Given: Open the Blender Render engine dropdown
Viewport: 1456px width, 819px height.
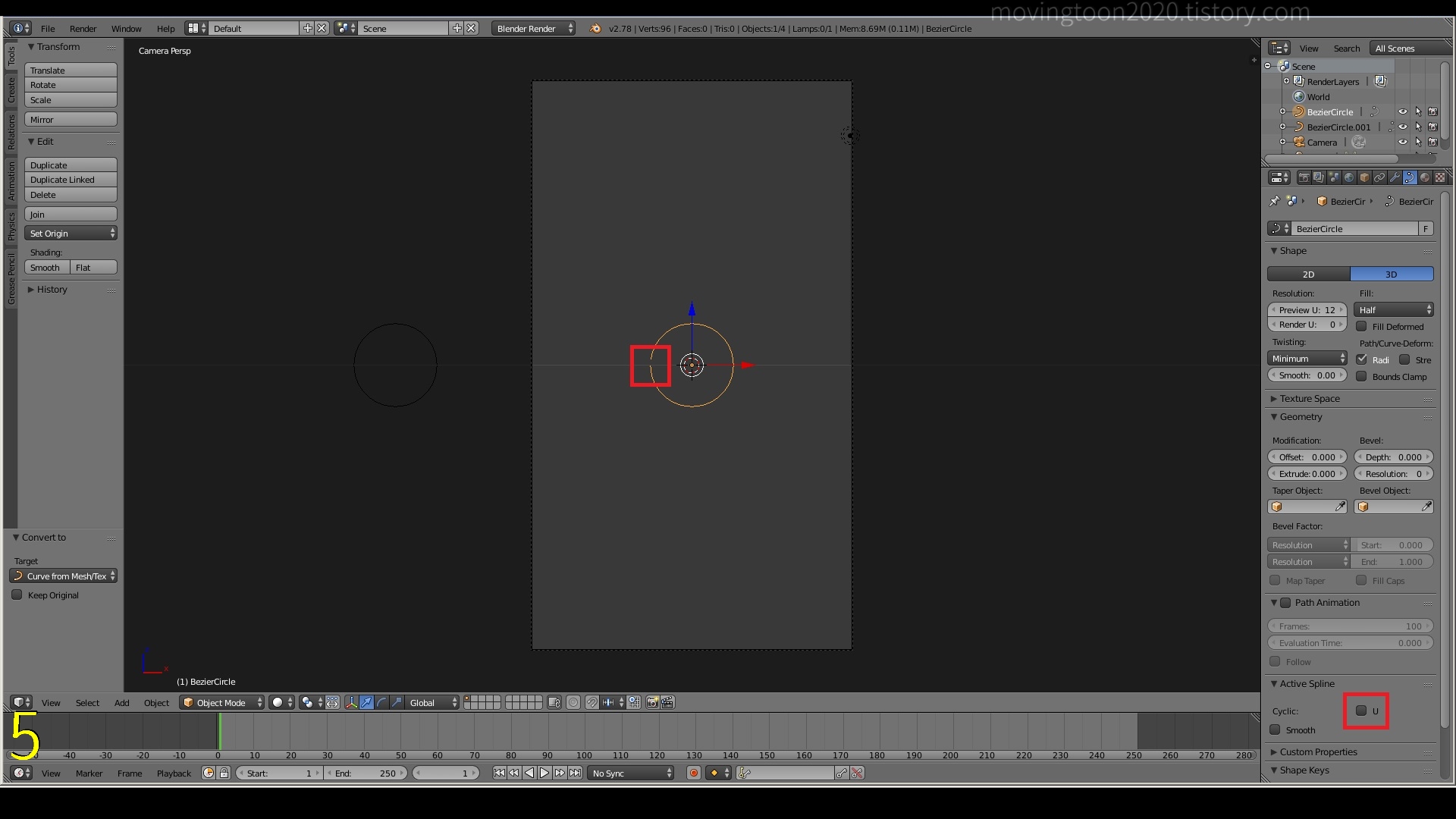Looking at the screenshot, I should pyautogui.click(x=534, y=29).
